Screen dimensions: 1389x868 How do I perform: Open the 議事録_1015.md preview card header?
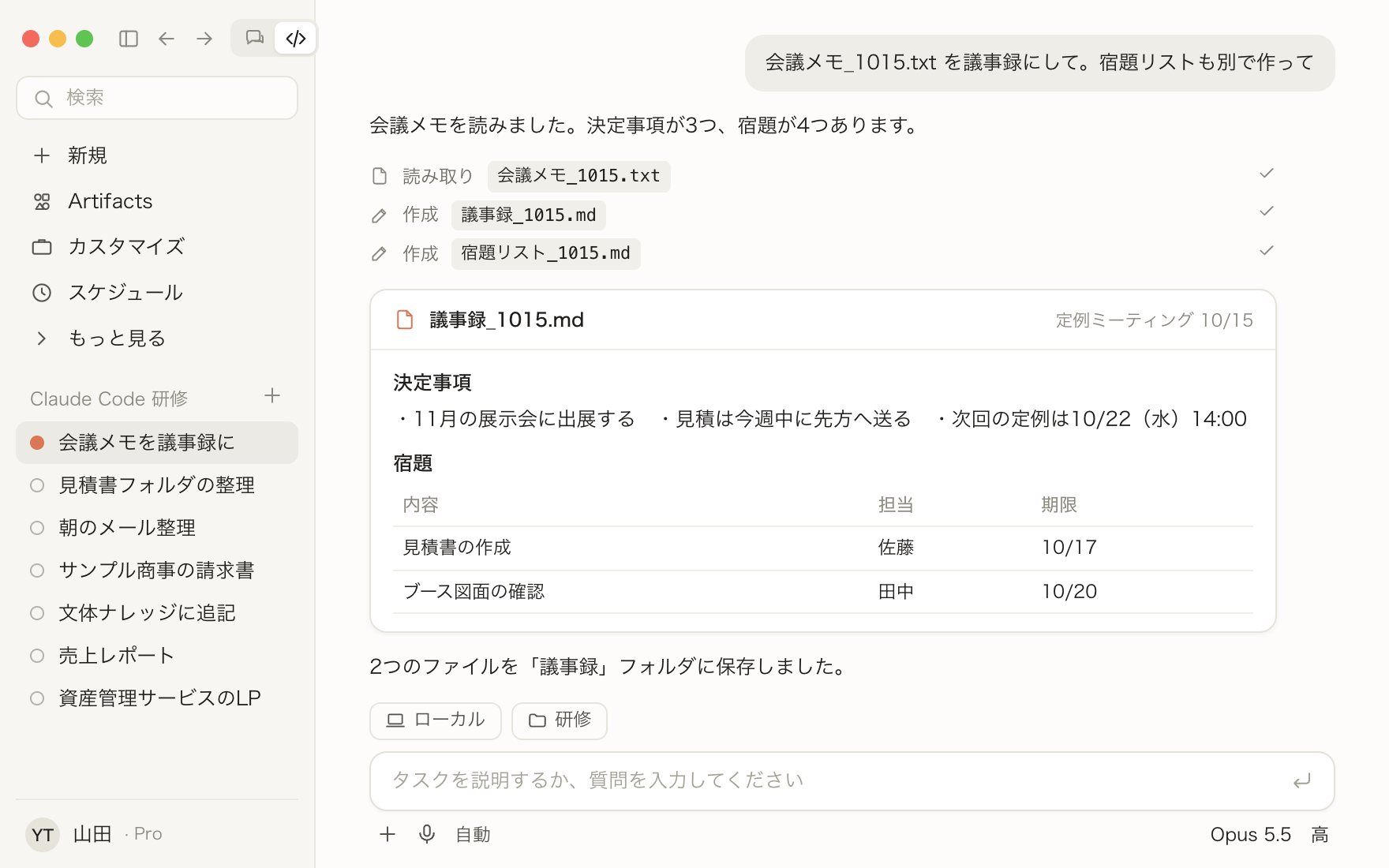coord(823,320)
